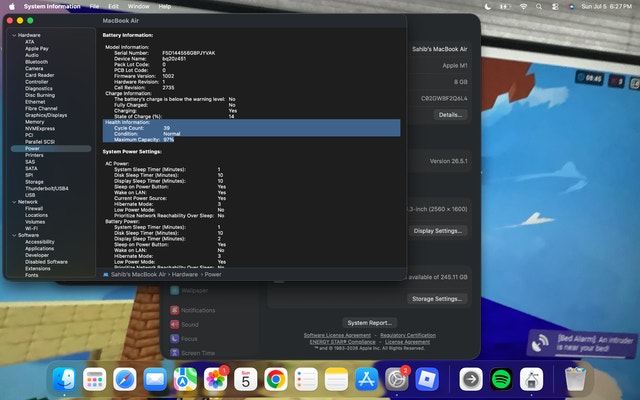Click the Storage Settings button
The height and width of the screenshot is (400, 640).
coord(437,299)
